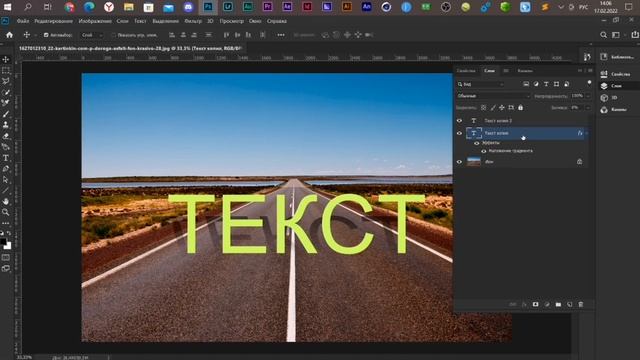
Task: Toggle the 'Автовыбор' checkbox
Action: tap(46, 35)
